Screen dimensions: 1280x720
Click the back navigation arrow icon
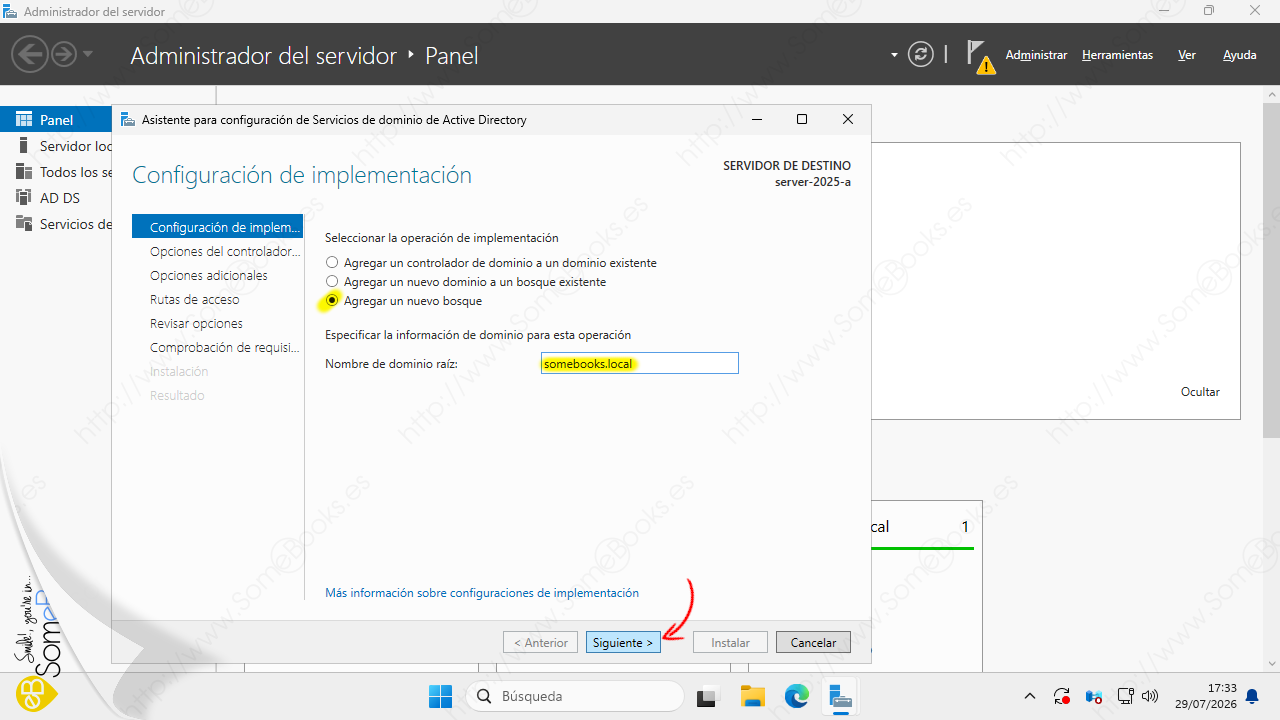tap(31, 54)
